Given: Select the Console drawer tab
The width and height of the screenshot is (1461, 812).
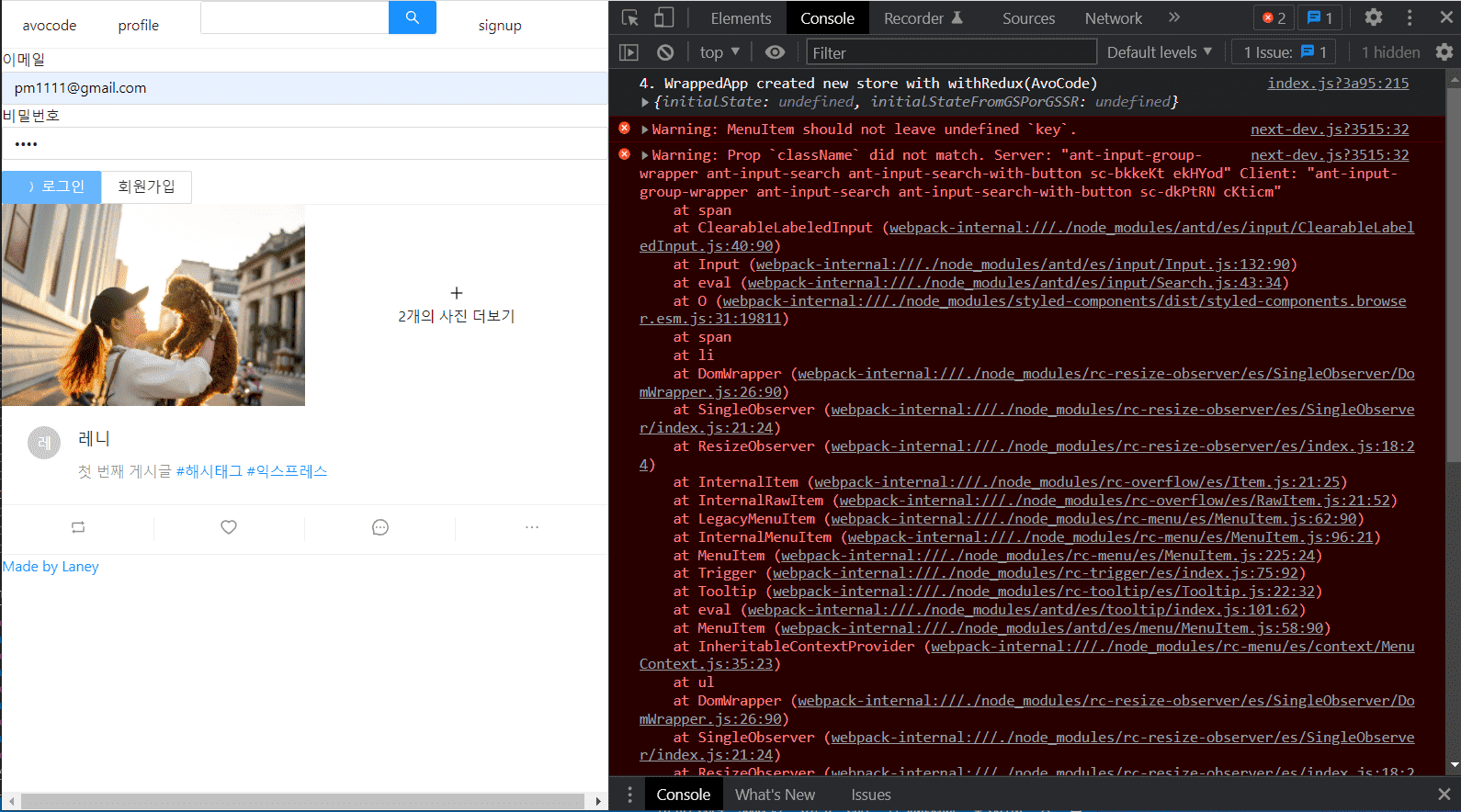Looking at the screenshot, I should [683, 795].
